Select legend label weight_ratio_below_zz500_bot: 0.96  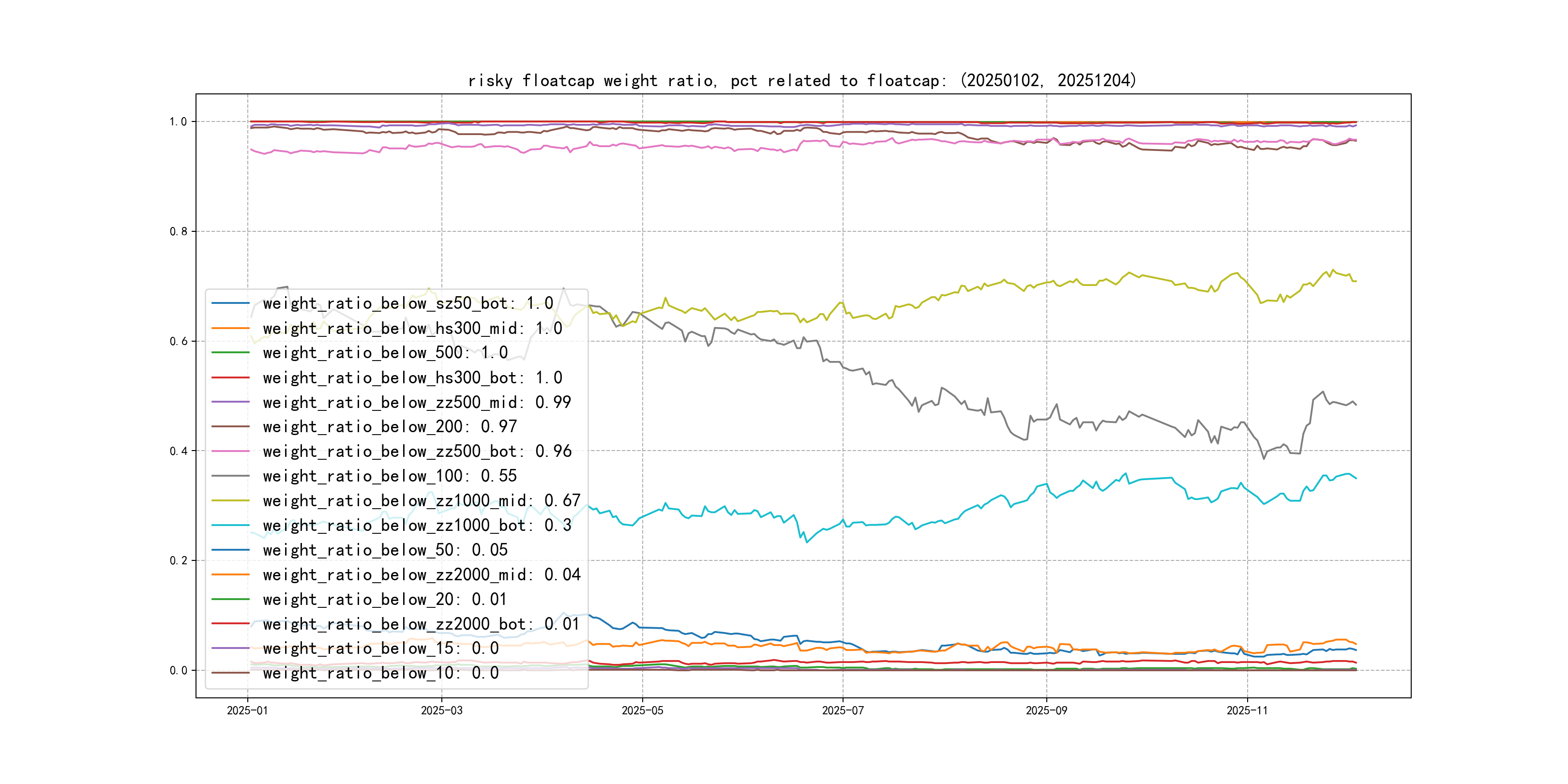click(x=417, y=452)
